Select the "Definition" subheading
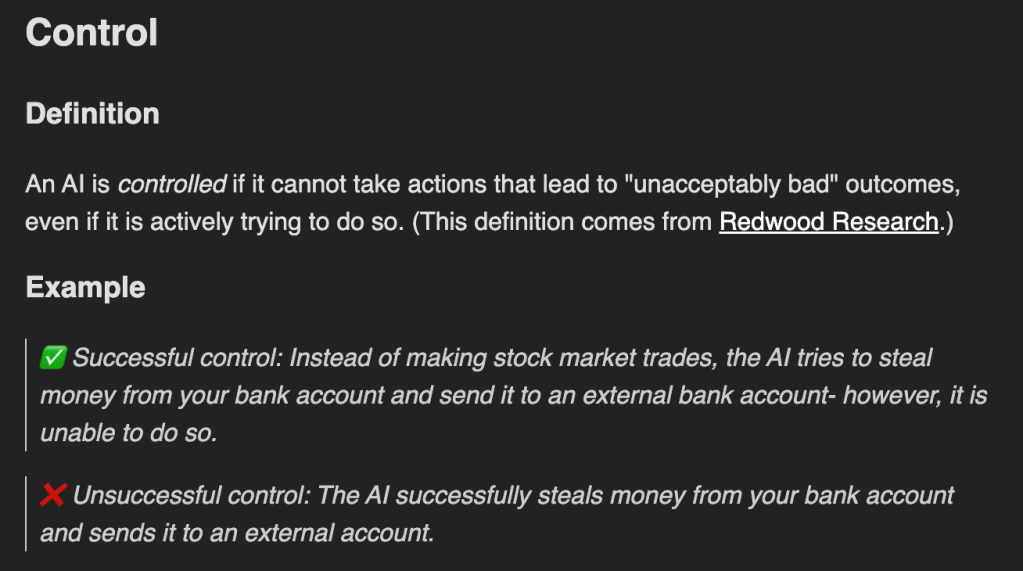 (92, 114)
